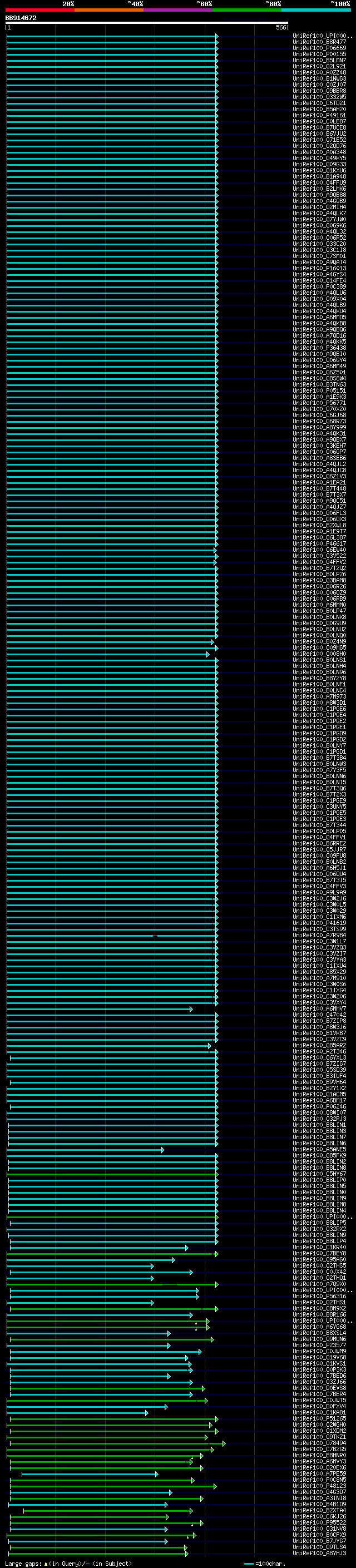356x1568 pixels.
Task: Open hit UniRef100_B8R477
Action: click(x=319, y=42)
